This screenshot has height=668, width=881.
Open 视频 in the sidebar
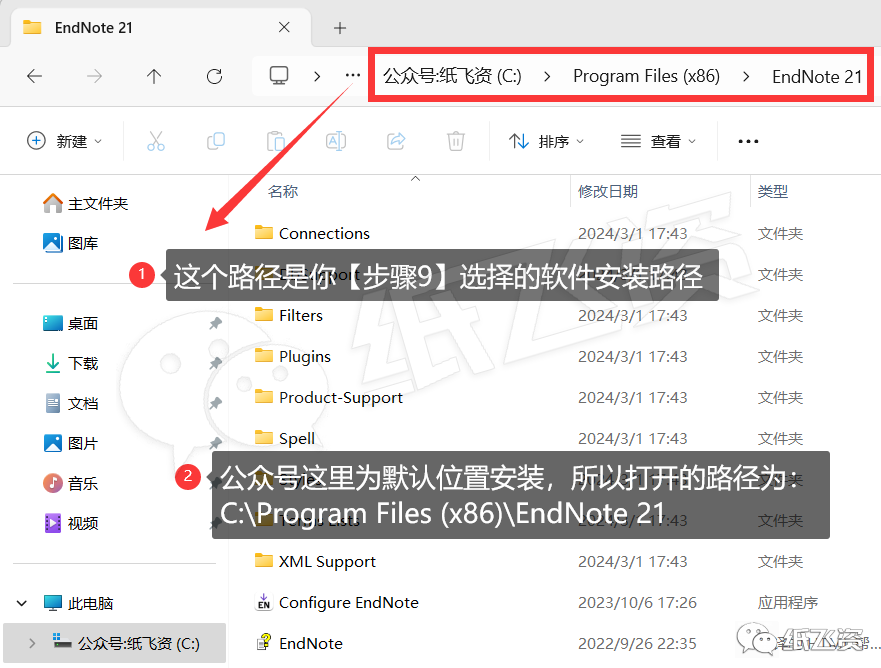tap(70, 523)
